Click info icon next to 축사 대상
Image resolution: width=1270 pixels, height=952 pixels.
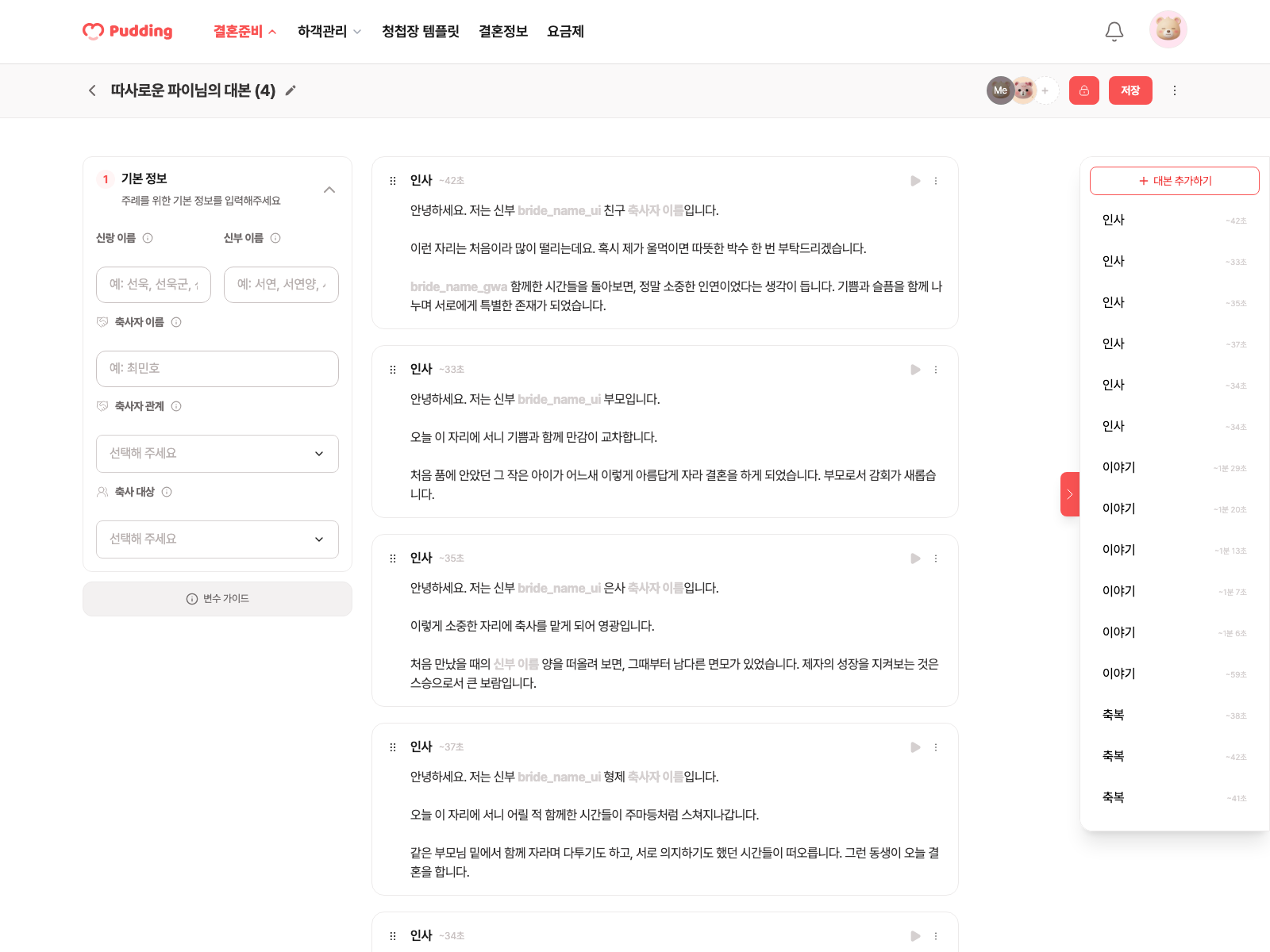click(167, 492)
